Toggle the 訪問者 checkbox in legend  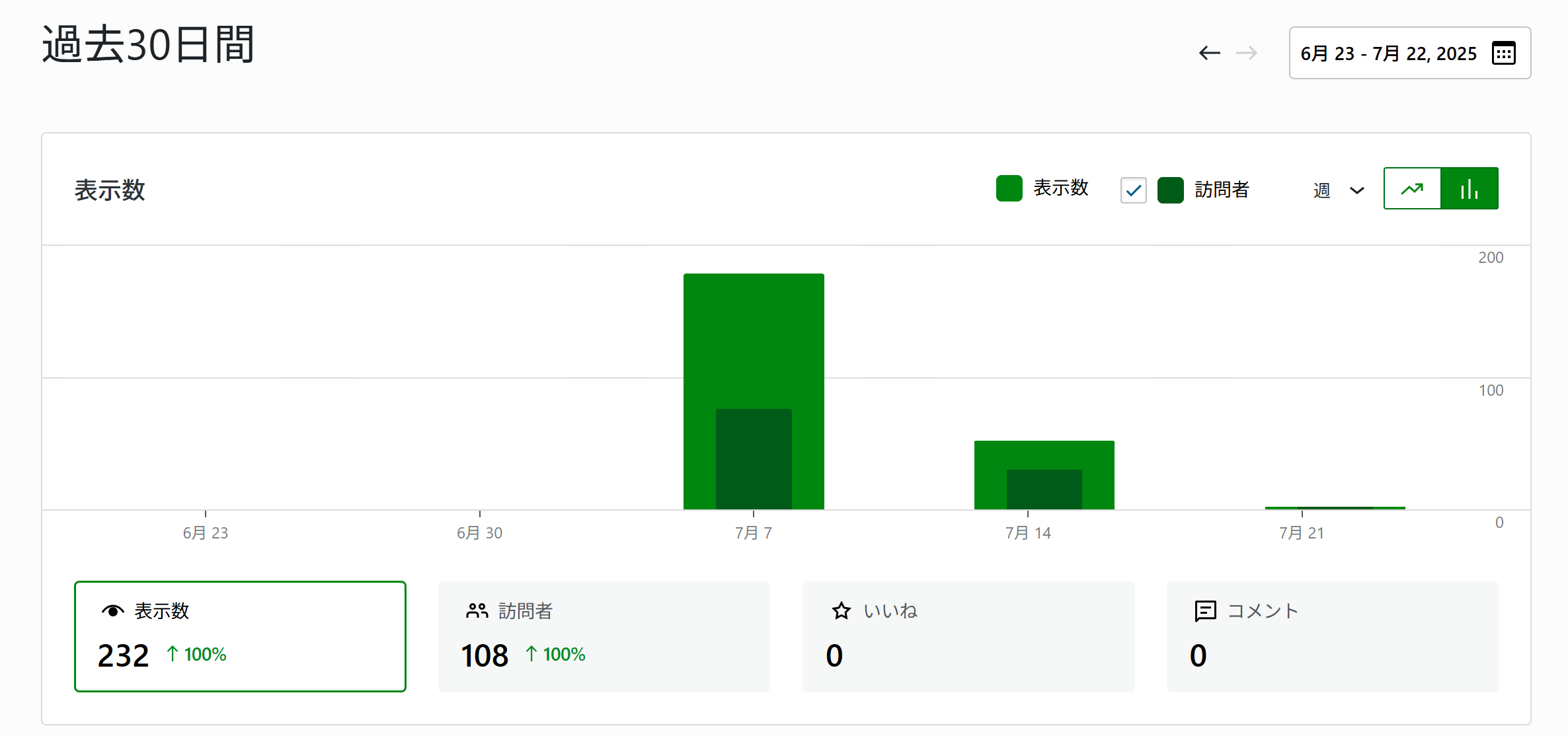point(1133,191)
